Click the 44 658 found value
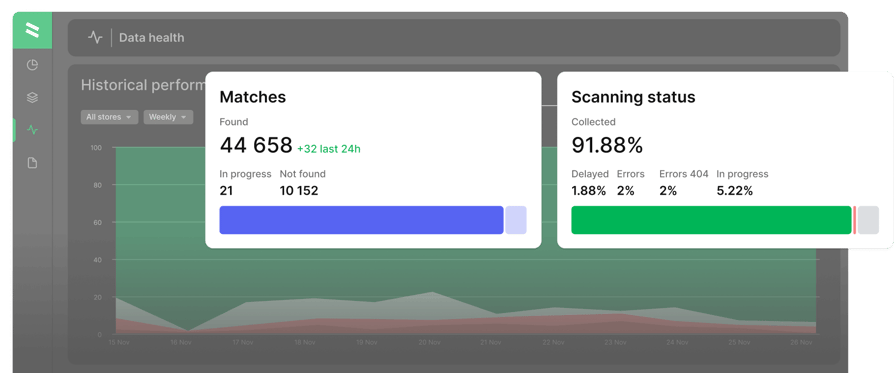Image resolution: width=896 pixels, height=373 pixels. (256, 146)
